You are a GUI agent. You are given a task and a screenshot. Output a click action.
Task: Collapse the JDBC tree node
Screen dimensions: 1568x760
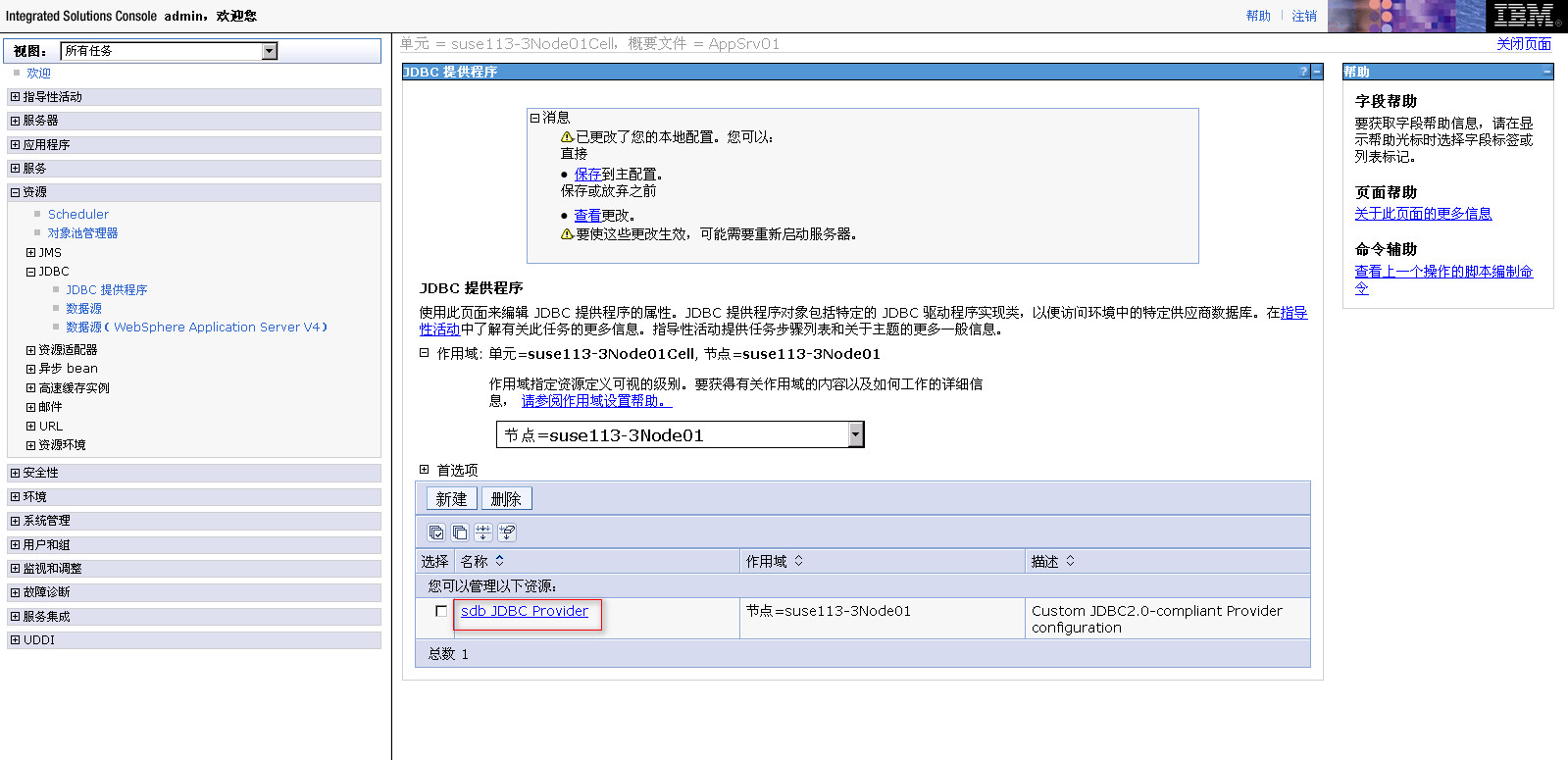click(30, 272)
